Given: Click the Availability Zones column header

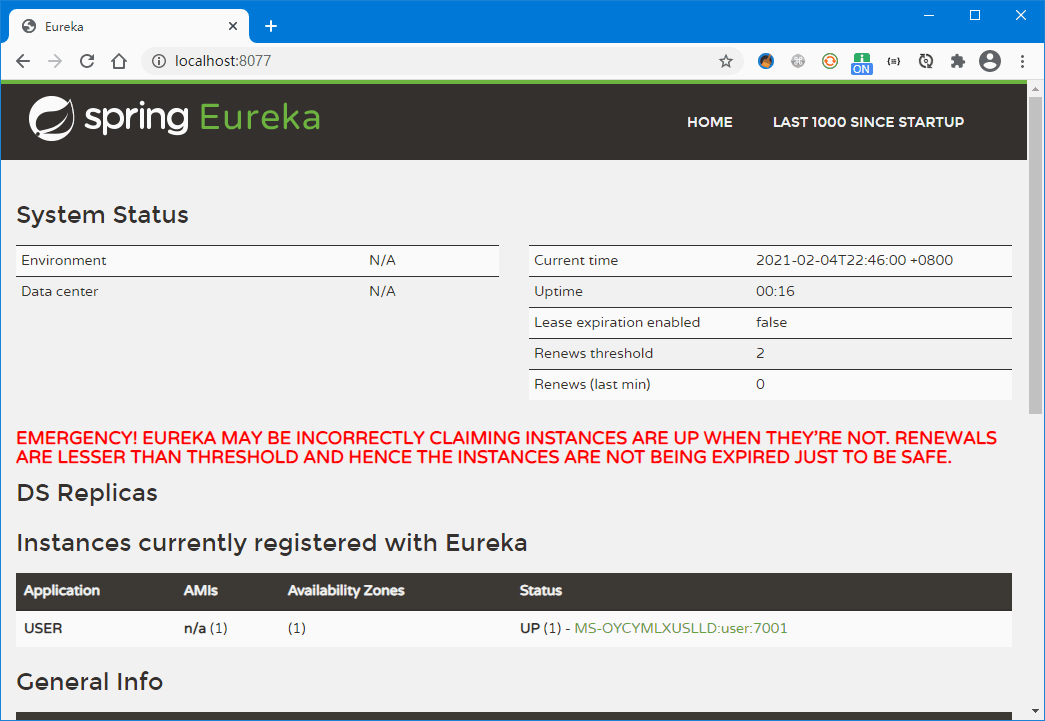Looking at the screenshot, I should (346, 590).
